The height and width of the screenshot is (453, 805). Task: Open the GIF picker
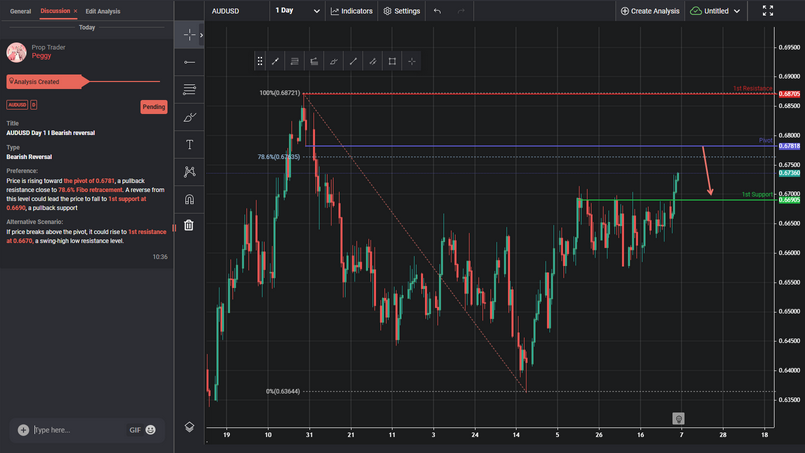135,430
